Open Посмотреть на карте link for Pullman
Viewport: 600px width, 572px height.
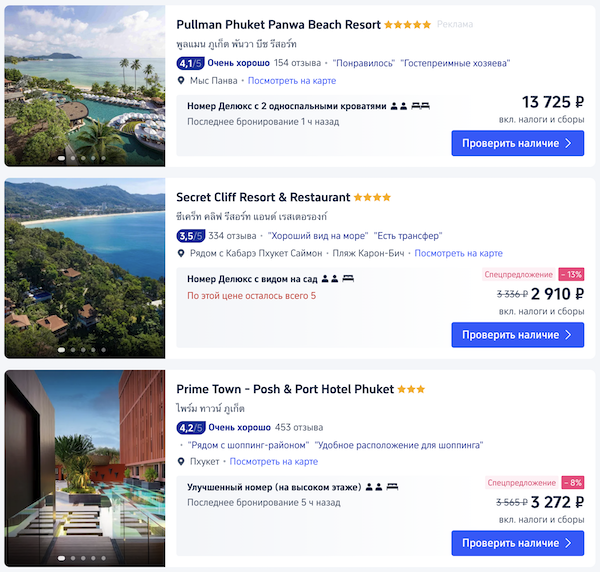(292, 81)
